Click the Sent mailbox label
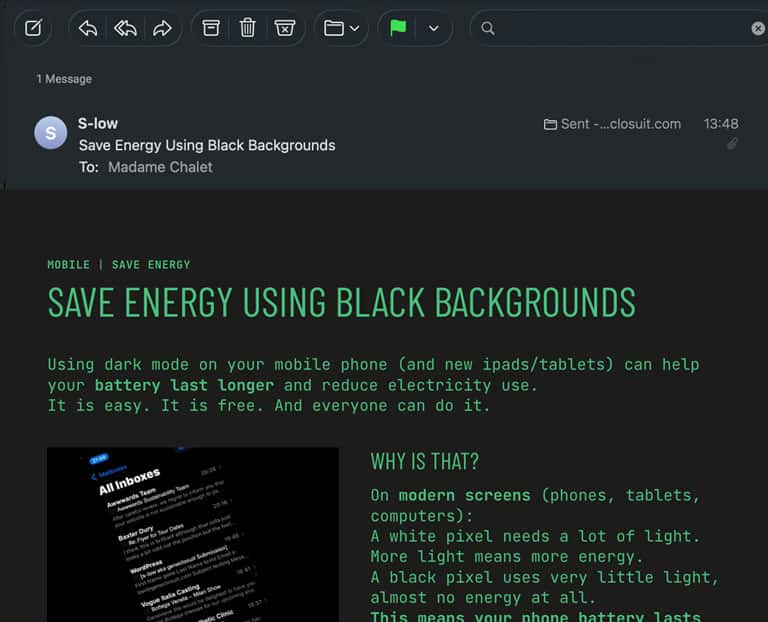This screenshot has width=768, height=622. [612, 124]
